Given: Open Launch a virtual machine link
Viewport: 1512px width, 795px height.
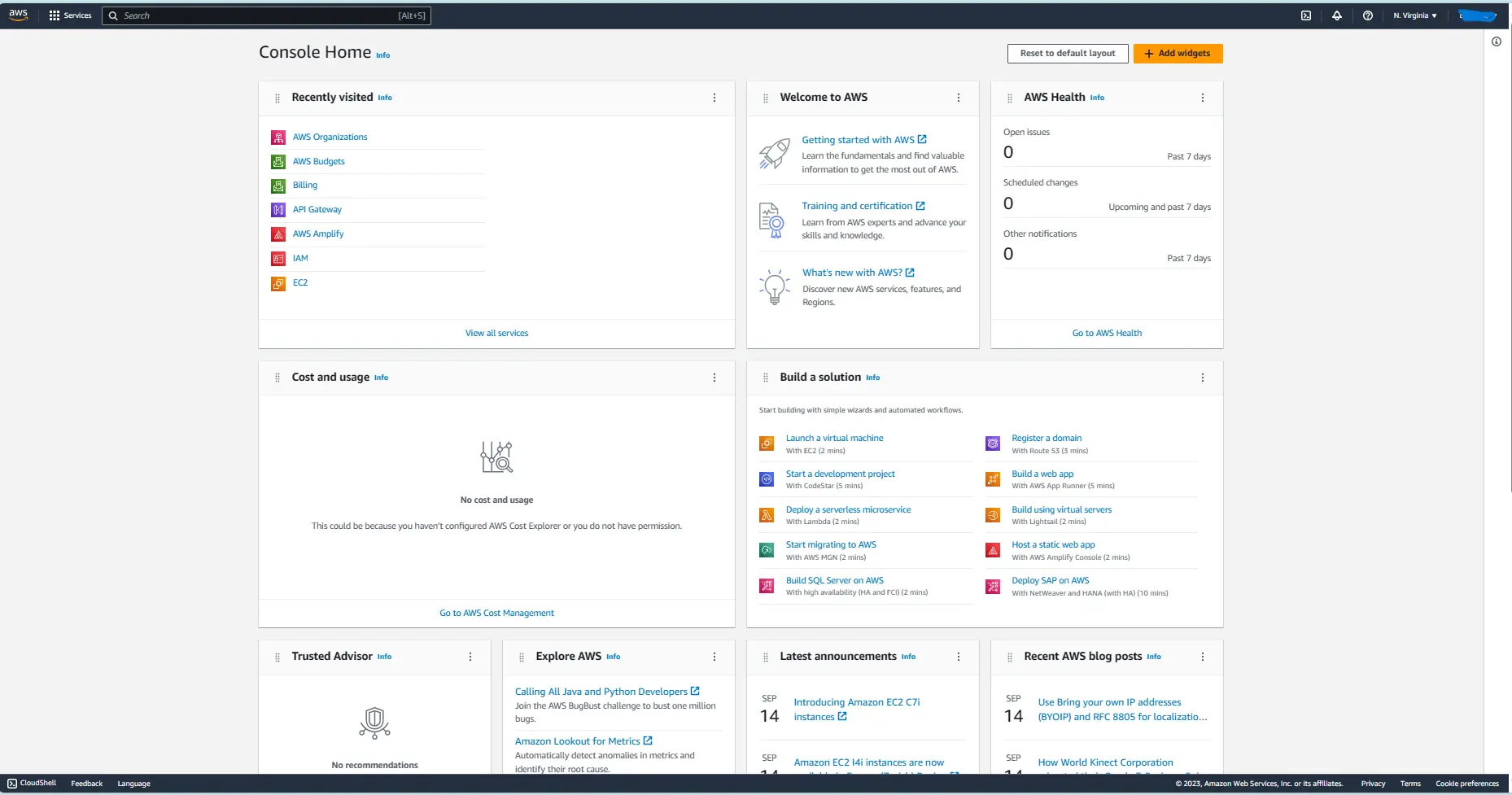Looking at the screenshot, I should point(834,438).
